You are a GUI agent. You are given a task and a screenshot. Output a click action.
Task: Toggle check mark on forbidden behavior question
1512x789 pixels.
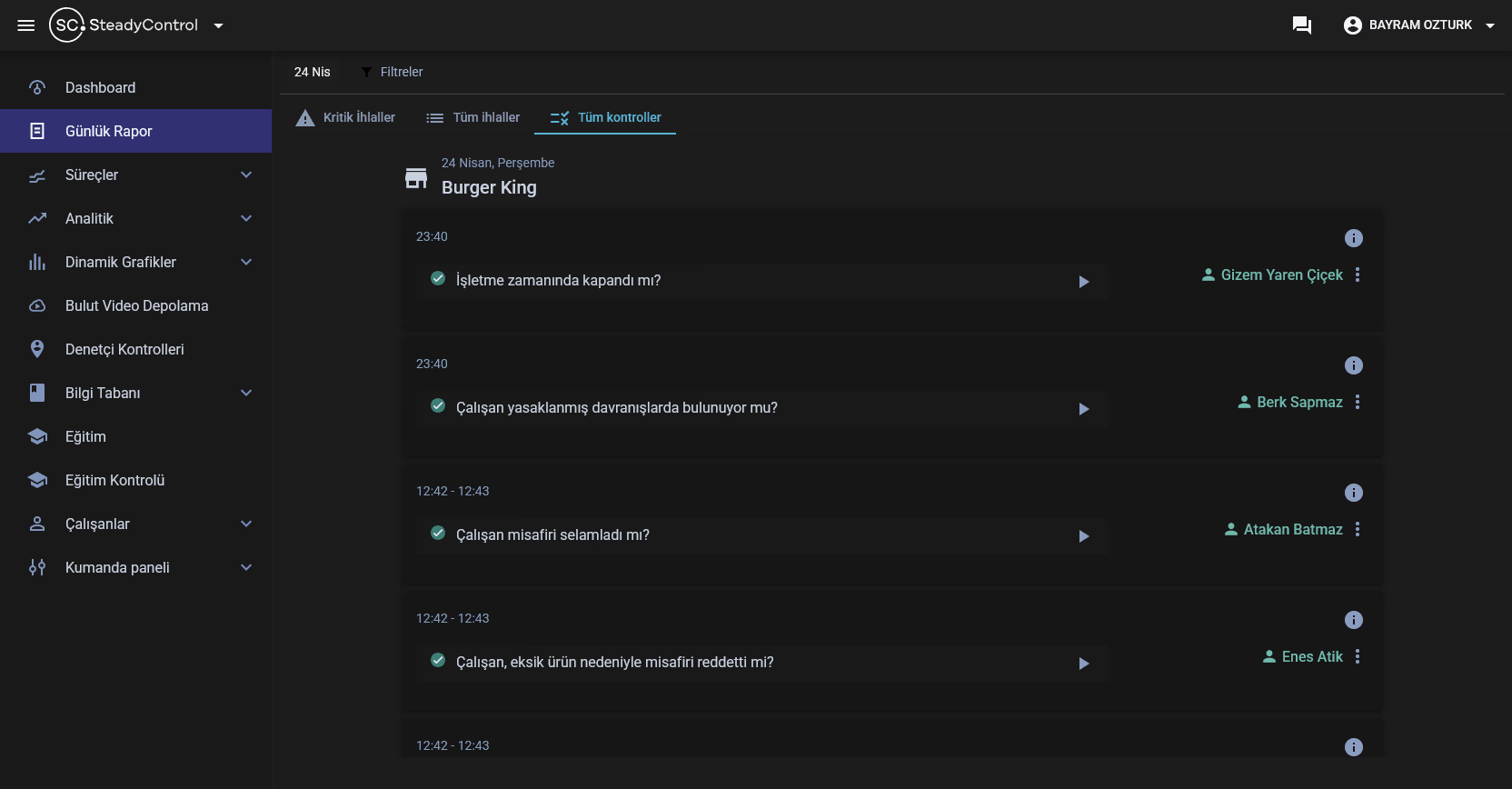438,406
